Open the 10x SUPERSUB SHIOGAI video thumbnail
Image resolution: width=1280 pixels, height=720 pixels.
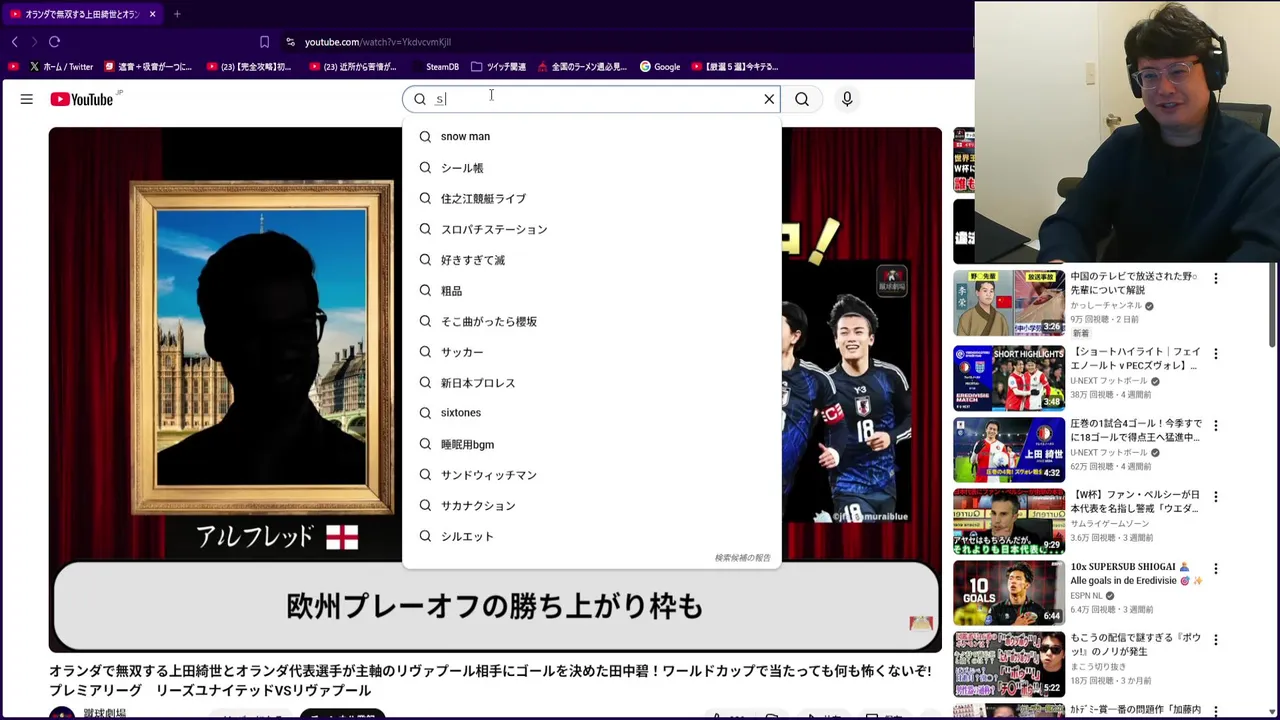[x=1008, y=593]
